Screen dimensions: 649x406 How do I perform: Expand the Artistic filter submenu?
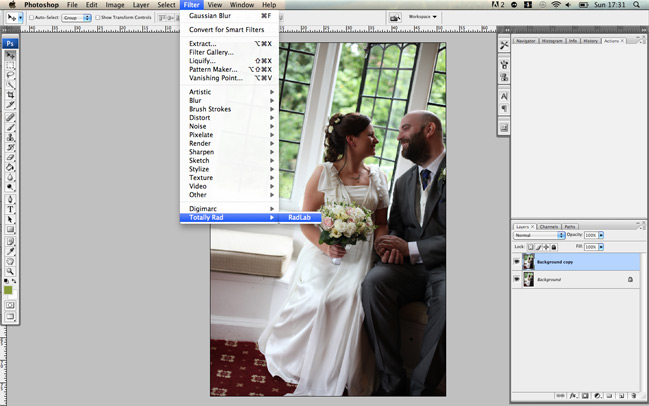click(229, 92)
